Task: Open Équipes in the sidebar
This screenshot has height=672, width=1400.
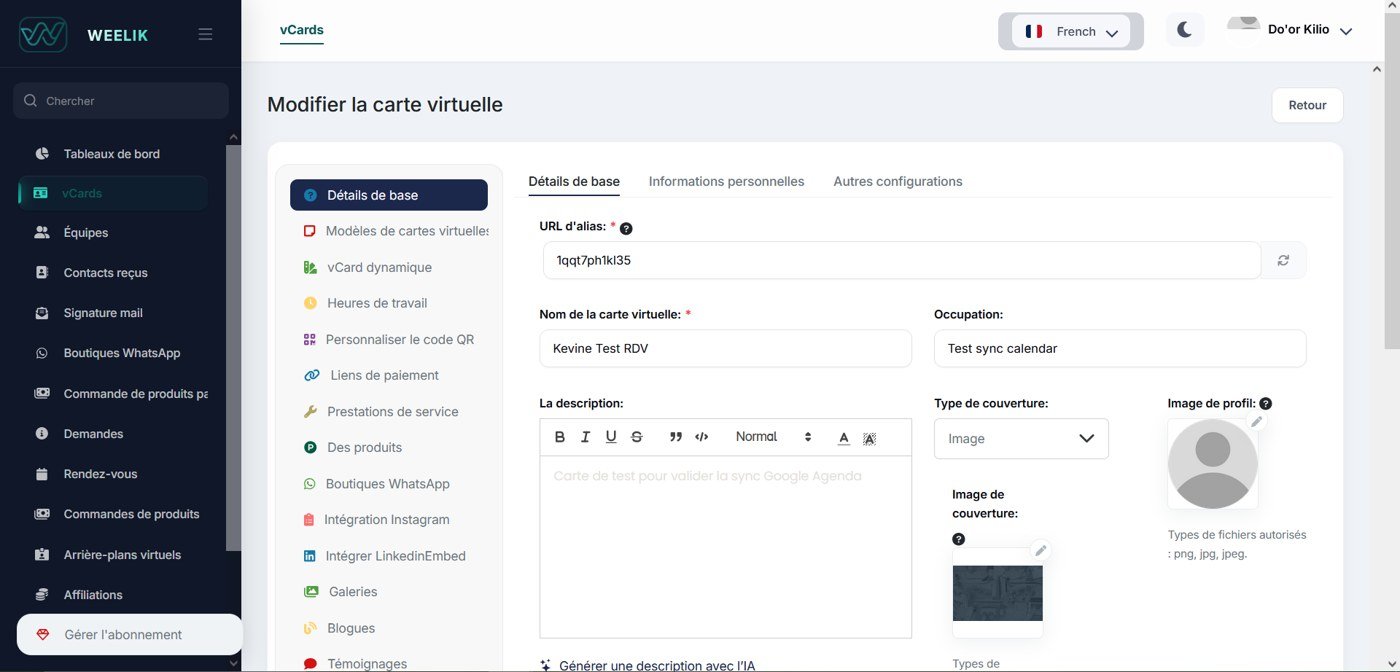Action: [85, 232]
